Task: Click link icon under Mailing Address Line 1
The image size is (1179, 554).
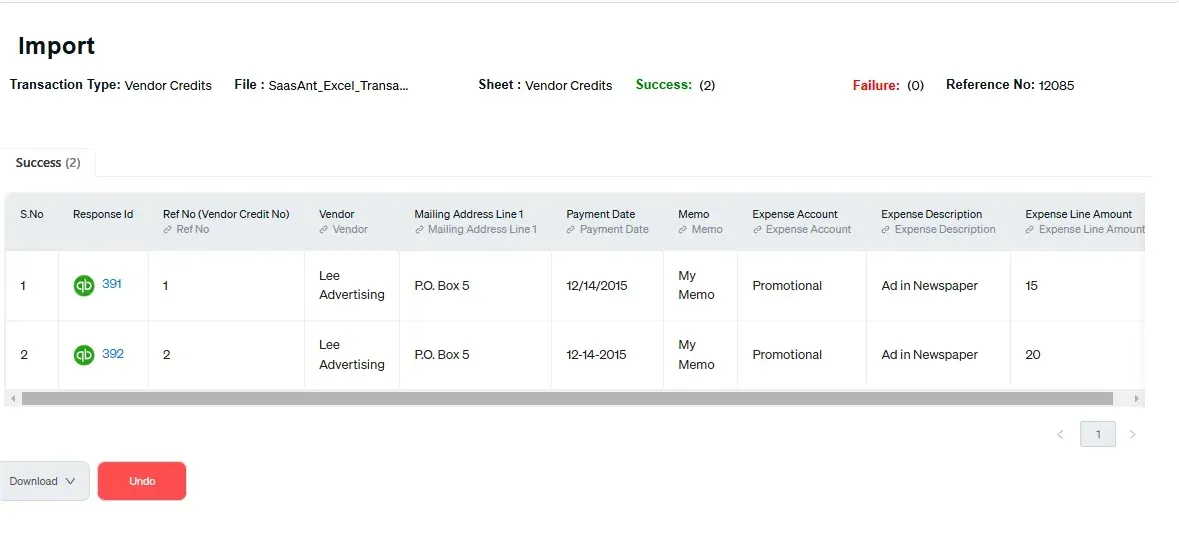Action: coord(419,230)
